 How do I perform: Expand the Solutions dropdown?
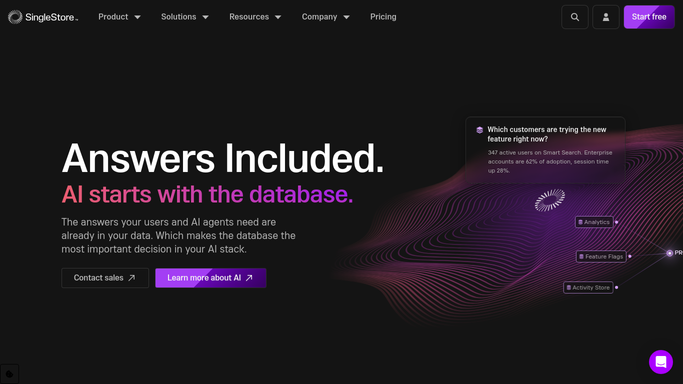pyautogui.click(x=185, y=17)
